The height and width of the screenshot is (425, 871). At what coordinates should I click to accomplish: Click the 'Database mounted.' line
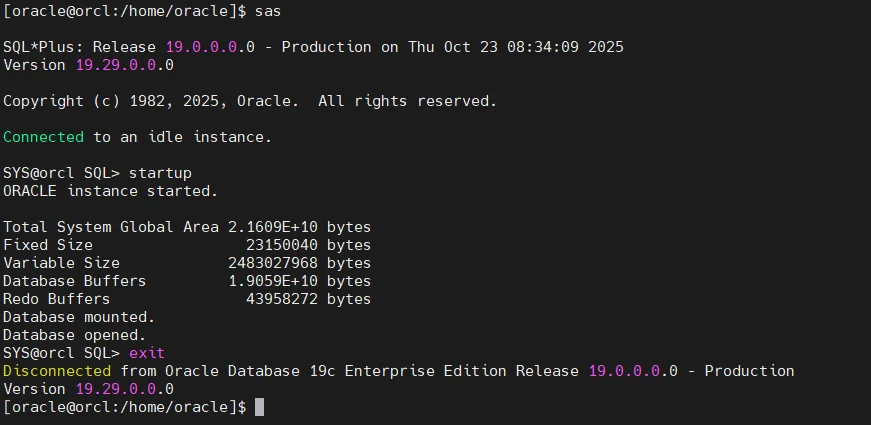pyautogui.click(x=79, y=317)
